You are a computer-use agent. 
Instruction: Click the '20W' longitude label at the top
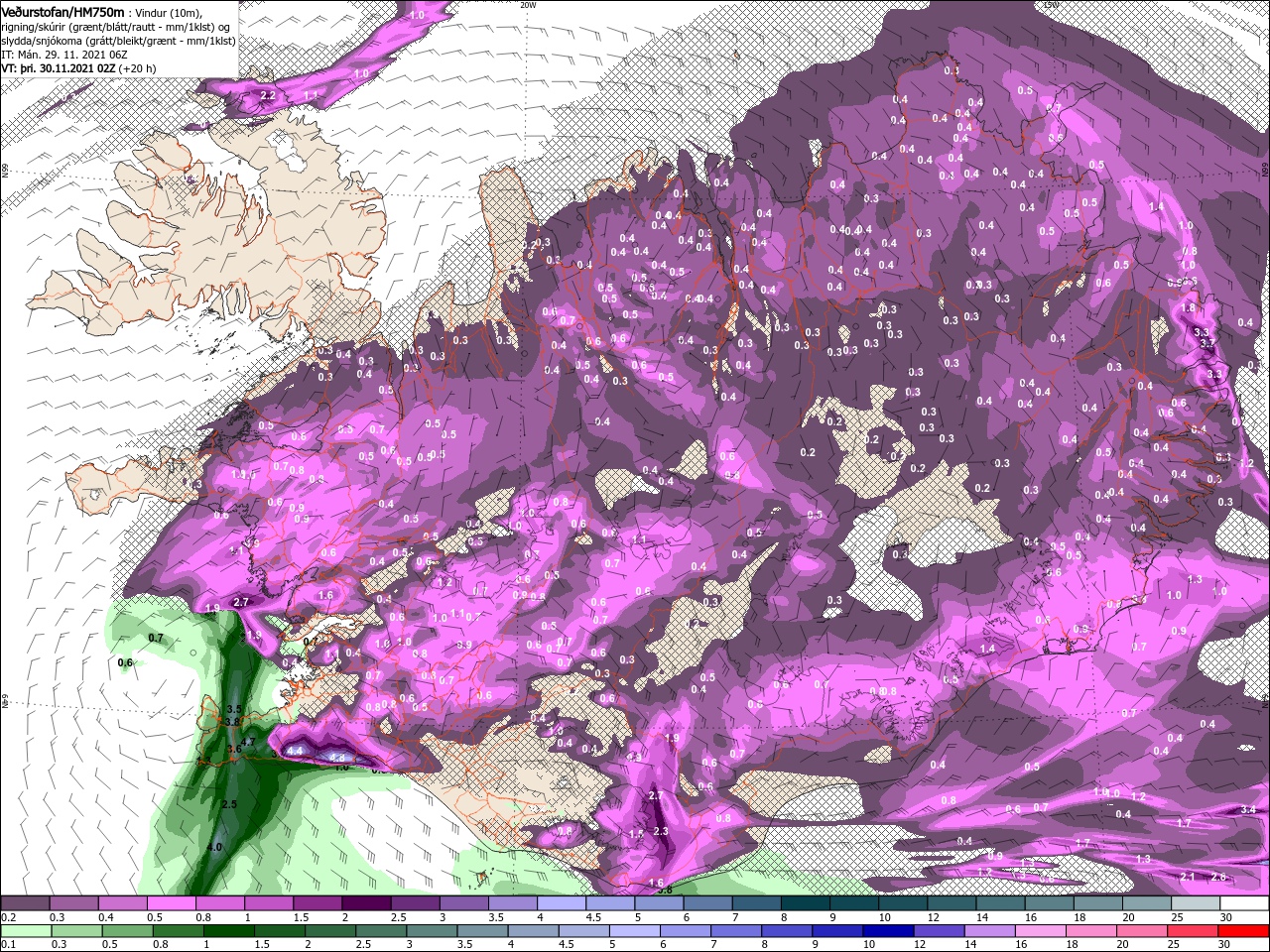pyautogui.click(x=527, y=5)
